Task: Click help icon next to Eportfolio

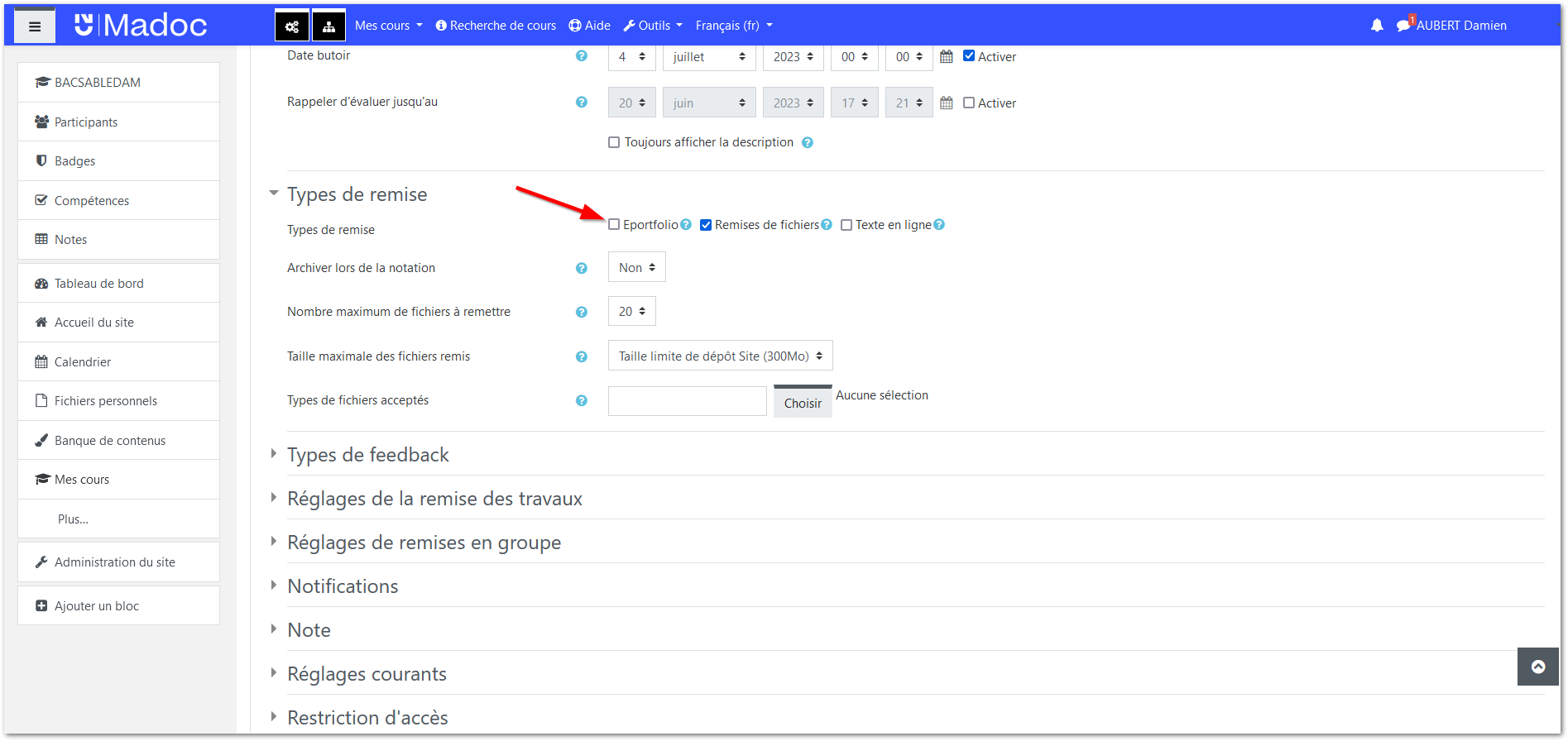Action: click(686, 225)
